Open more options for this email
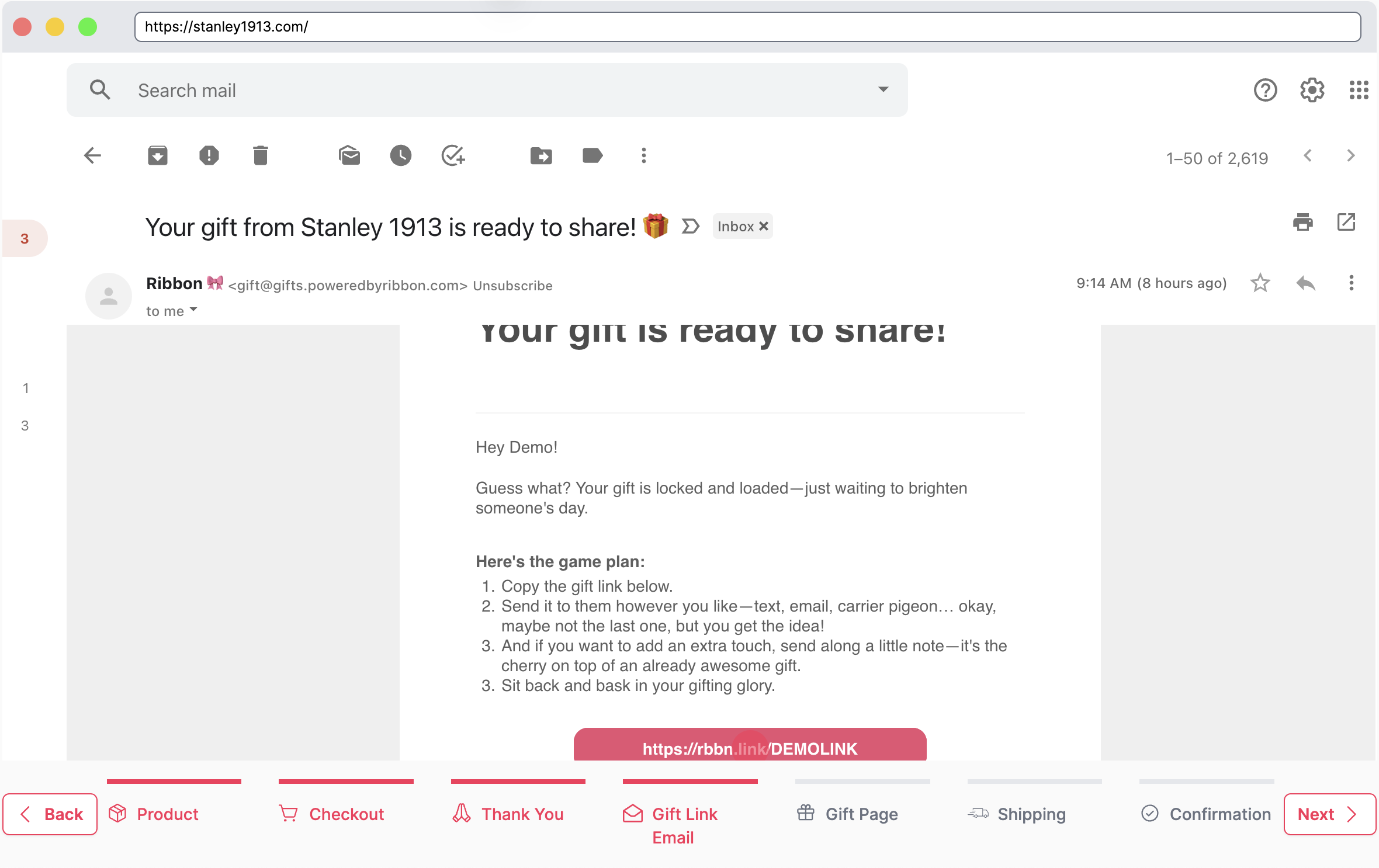Viewport: 1379px width, 868px height. click(x=1350, y=283)
